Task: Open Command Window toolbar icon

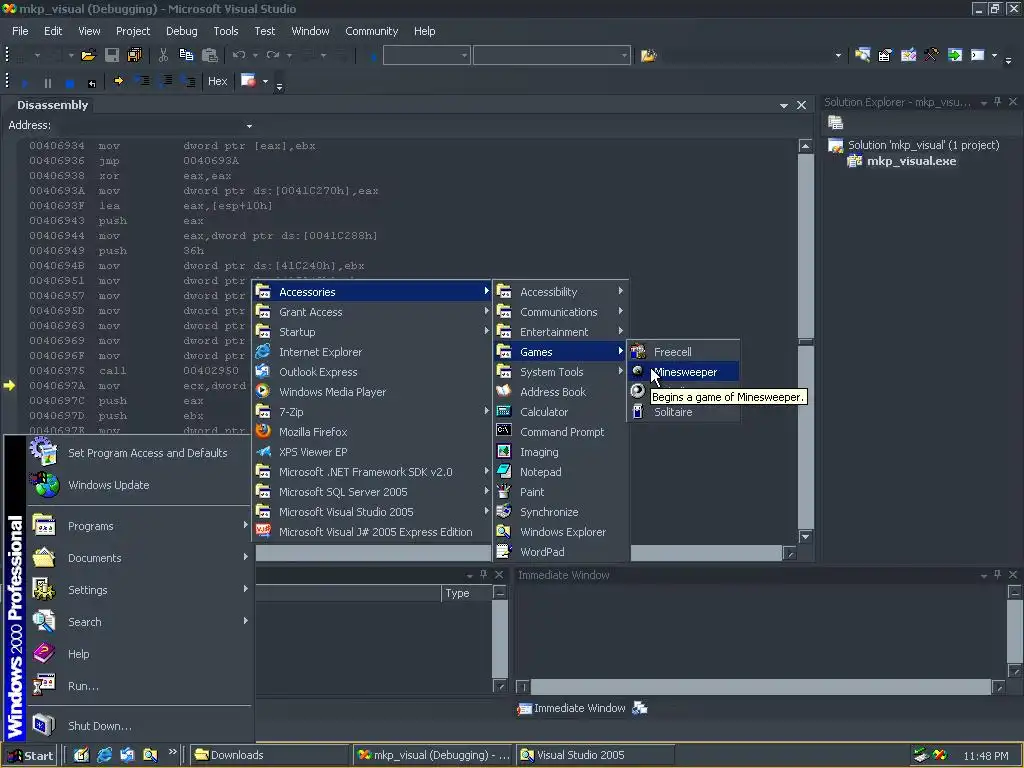Action: pos(978,56)
